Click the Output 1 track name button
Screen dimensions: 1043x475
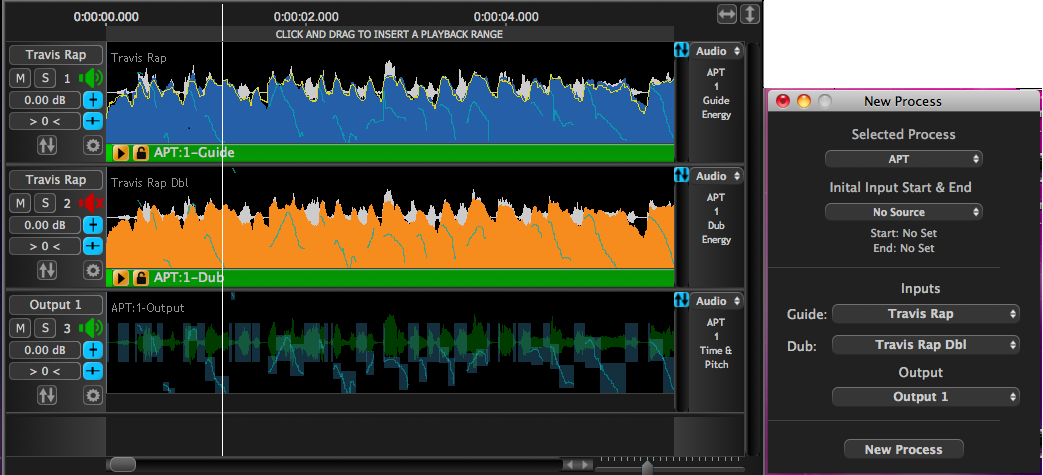point(55,305)
